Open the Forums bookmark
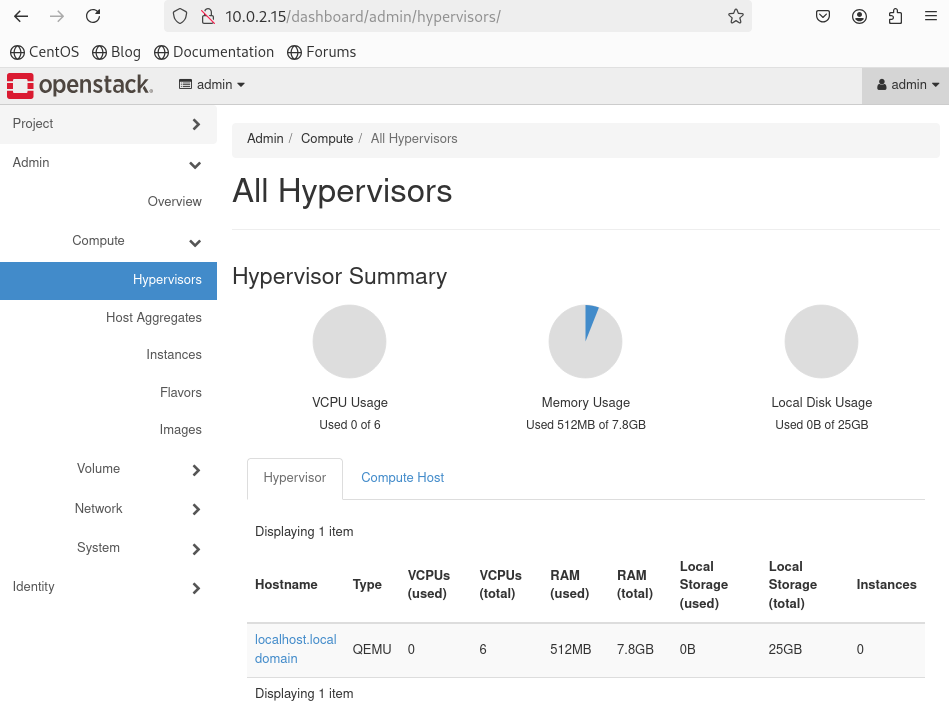The height and width of the screenshot is (718, 949). click(321, 52)
